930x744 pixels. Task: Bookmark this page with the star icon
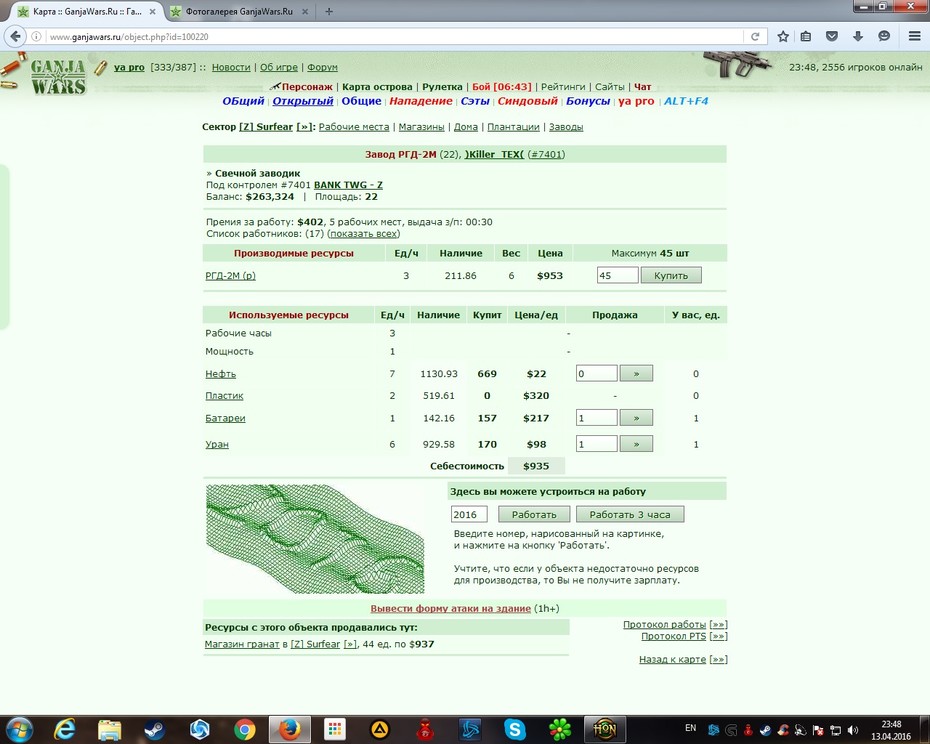click(x=783, y=36)
